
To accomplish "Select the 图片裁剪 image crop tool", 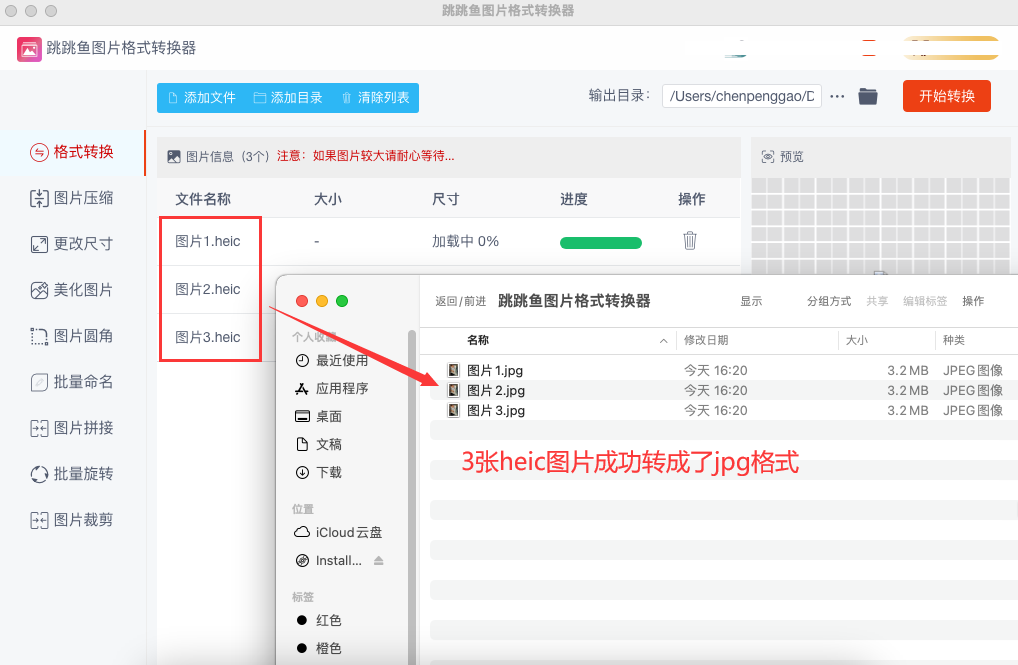I will click(x=72, y=520).
